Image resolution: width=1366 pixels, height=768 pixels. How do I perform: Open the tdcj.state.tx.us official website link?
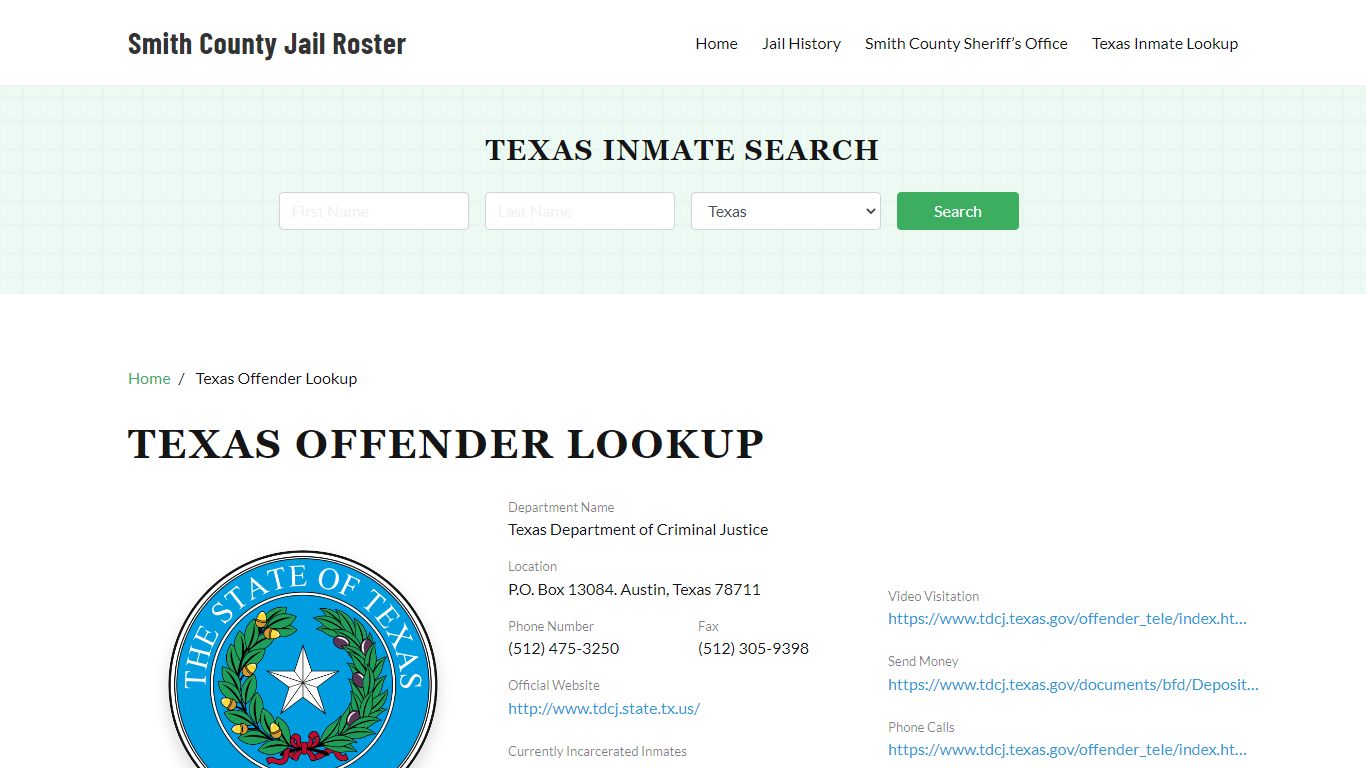(x=604, y=708)
